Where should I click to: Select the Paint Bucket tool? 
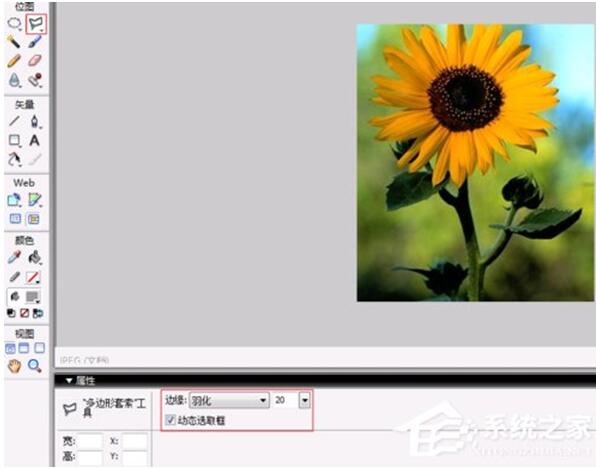tap(35, 257)
